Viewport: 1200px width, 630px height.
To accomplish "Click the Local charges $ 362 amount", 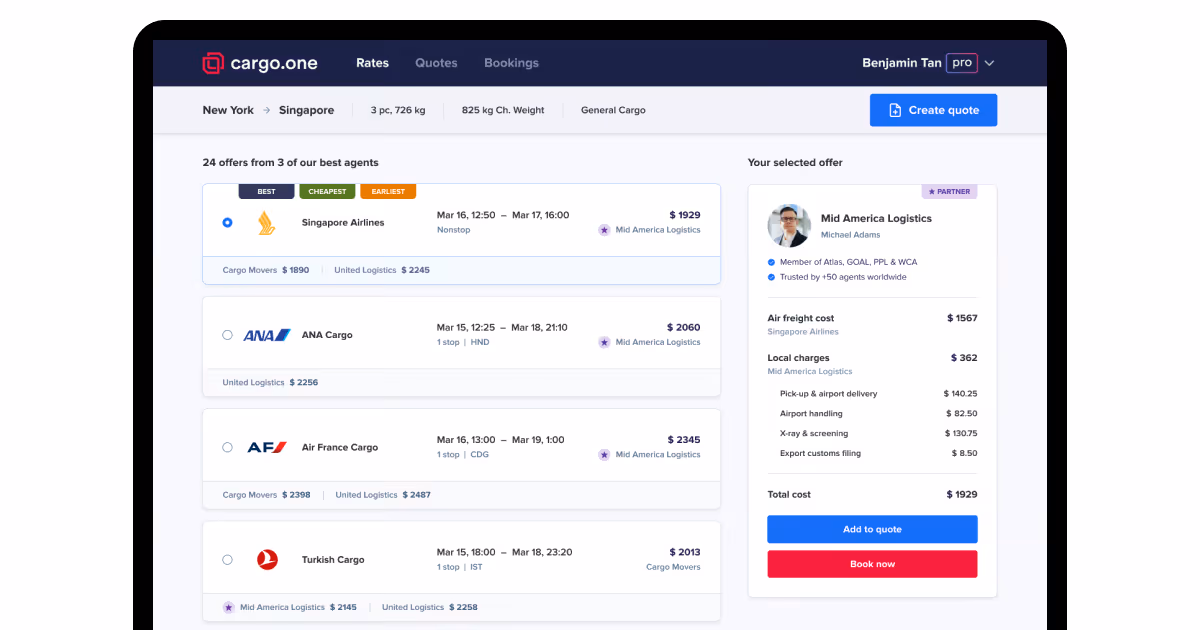I will pos(964,358).
